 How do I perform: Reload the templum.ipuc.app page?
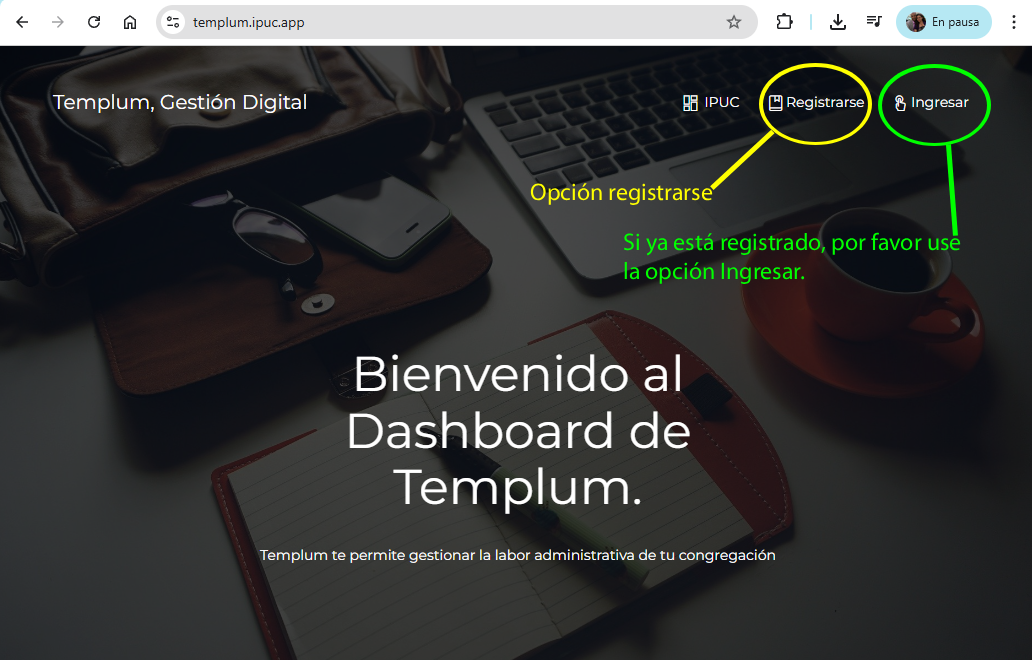(x=94, y=22)
